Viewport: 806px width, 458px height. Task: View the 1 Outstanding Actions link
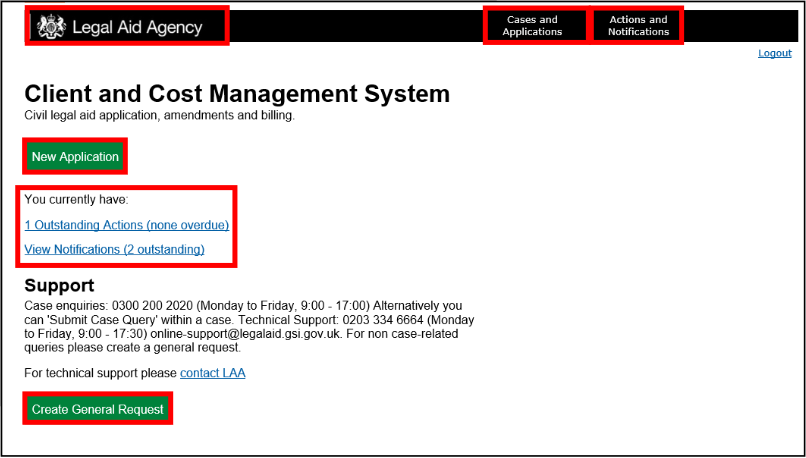[x=126, y=225]
